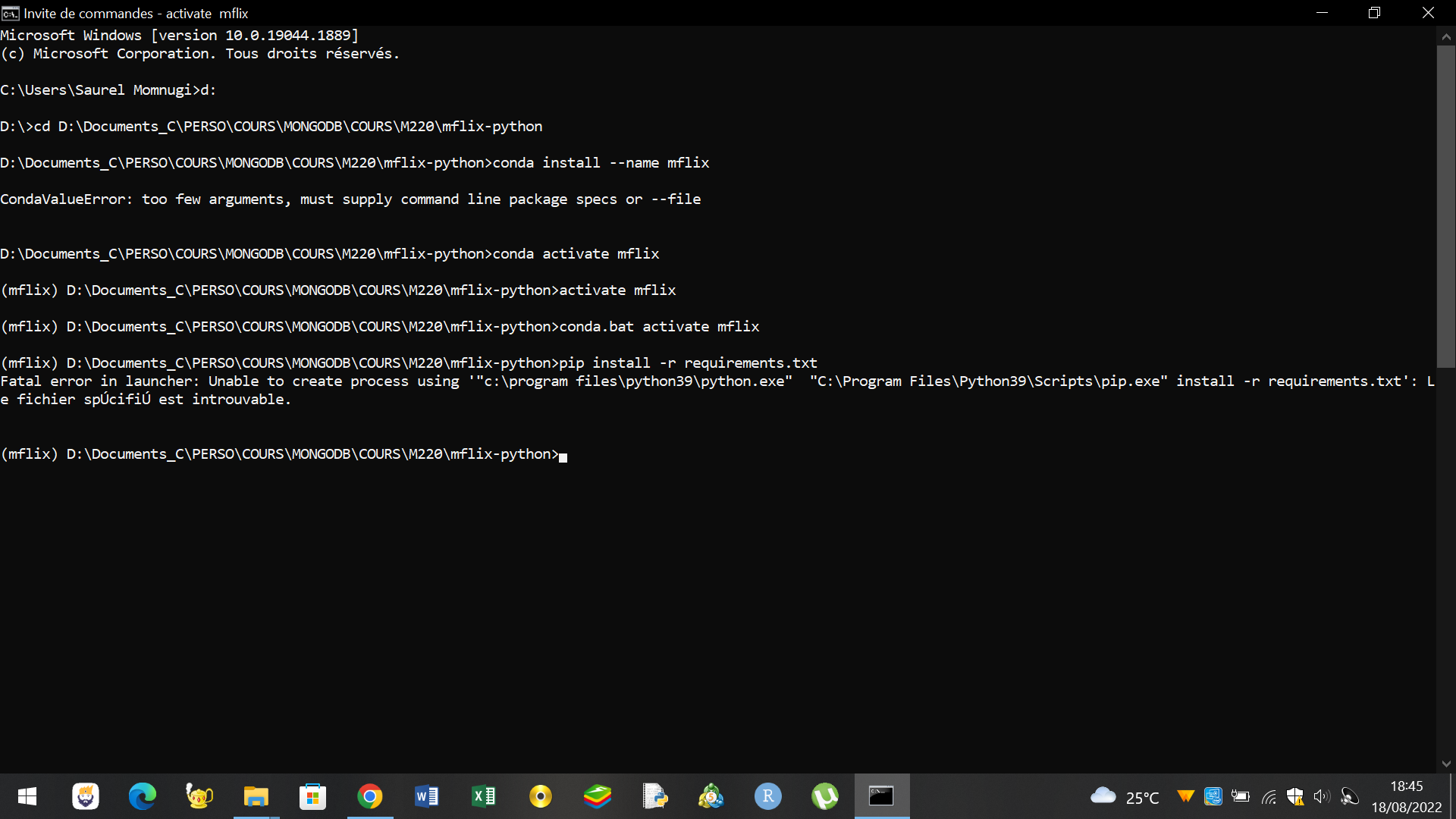Open Microsoft Edge browser icon

coord(143,796)
